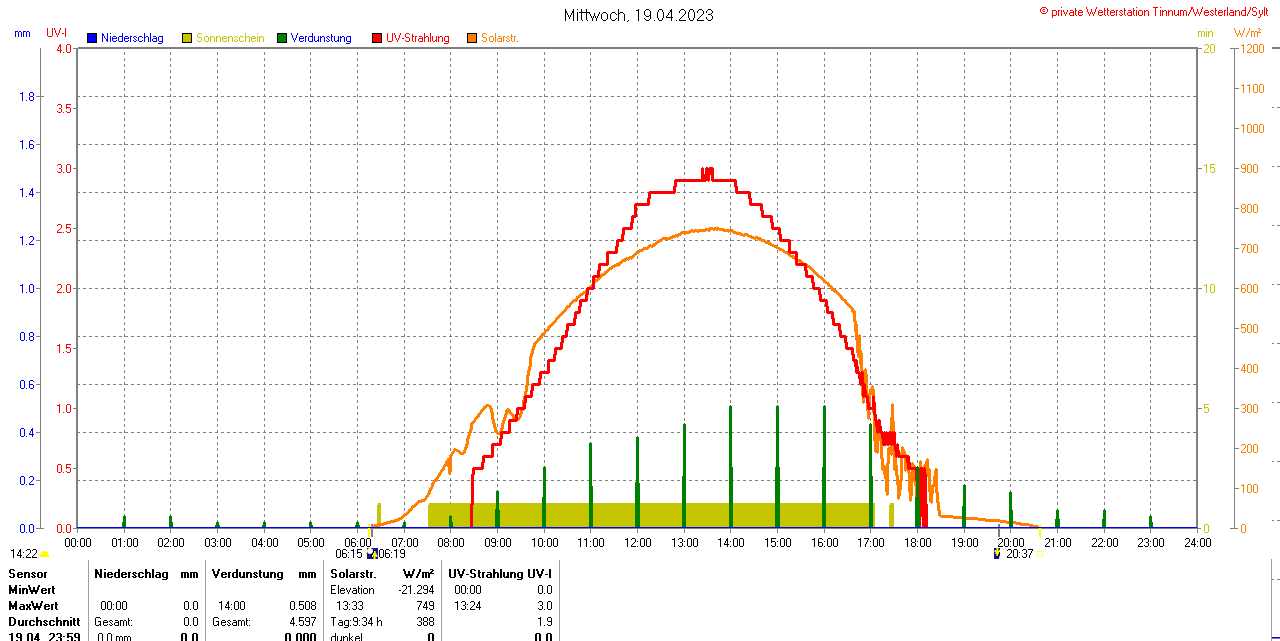Click the sunset icon left of 20:37

click(x=997, y=553)
